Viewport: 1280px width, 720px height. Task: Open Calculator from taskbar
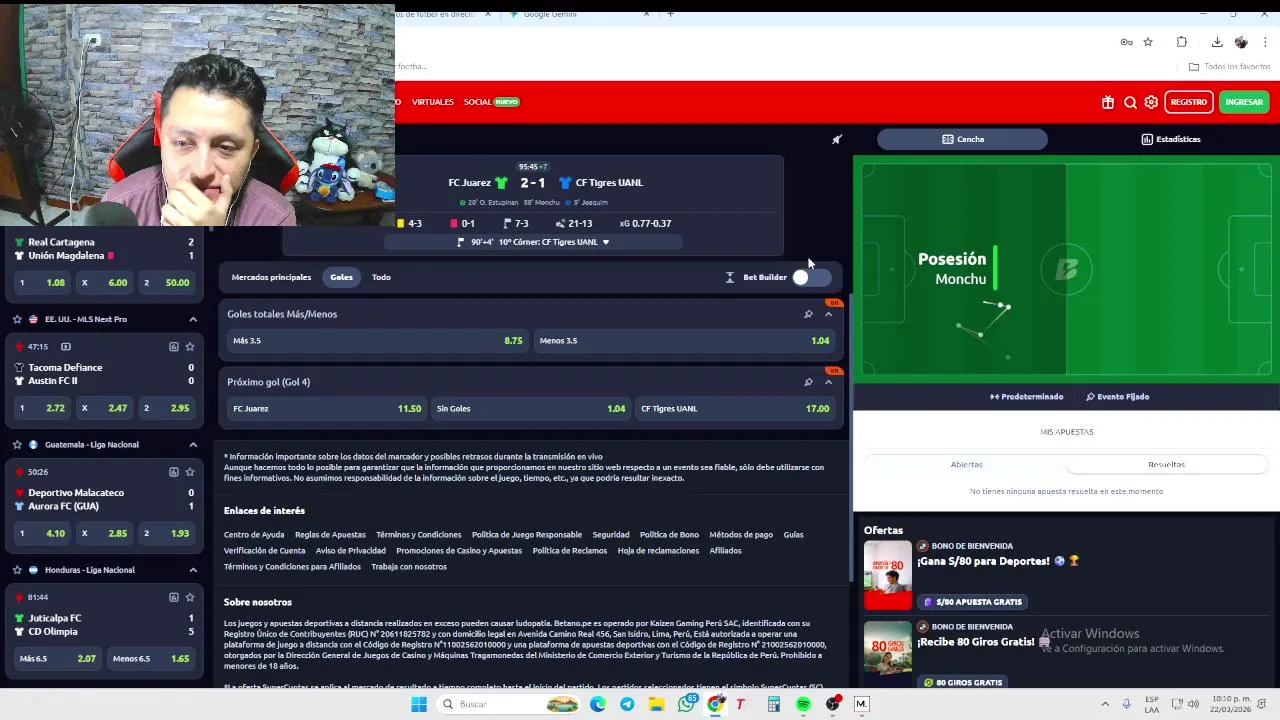(x=773, y=704)
